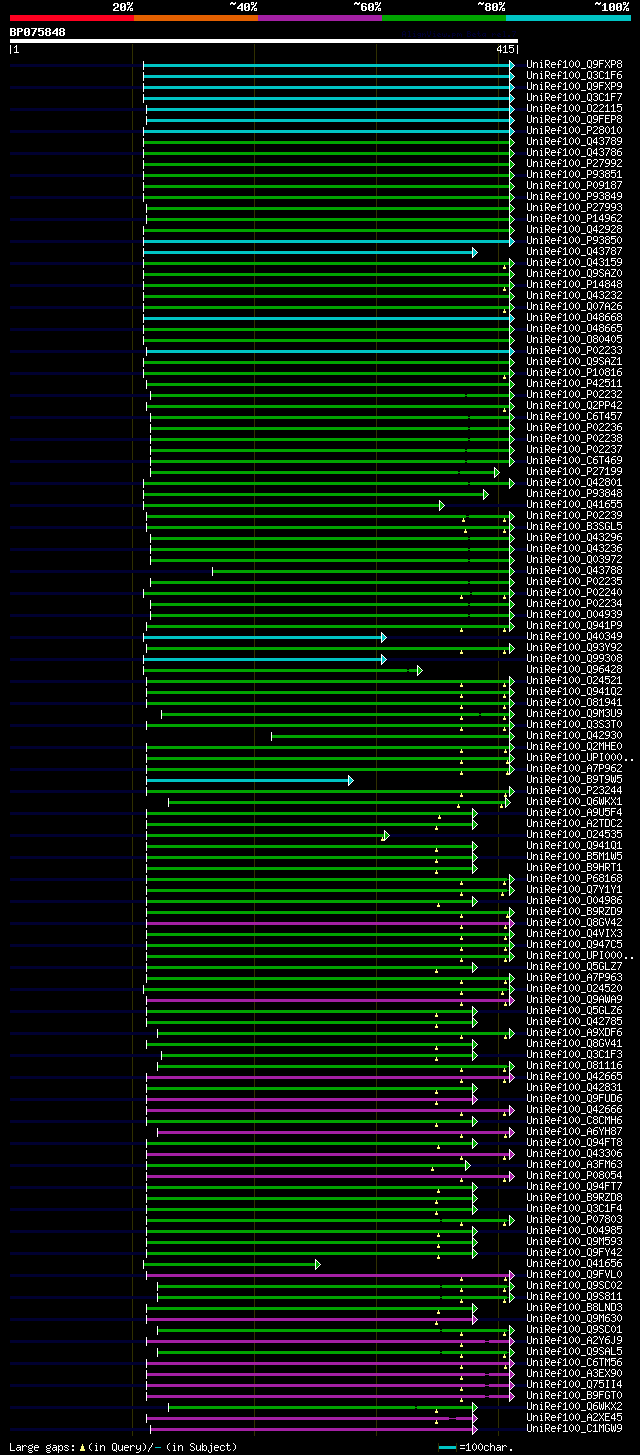Image resolution: width=640 pixels, height=1455 pixels.
Task: Select label UniRef100_Q75II4
Action: click(574, 1384)
